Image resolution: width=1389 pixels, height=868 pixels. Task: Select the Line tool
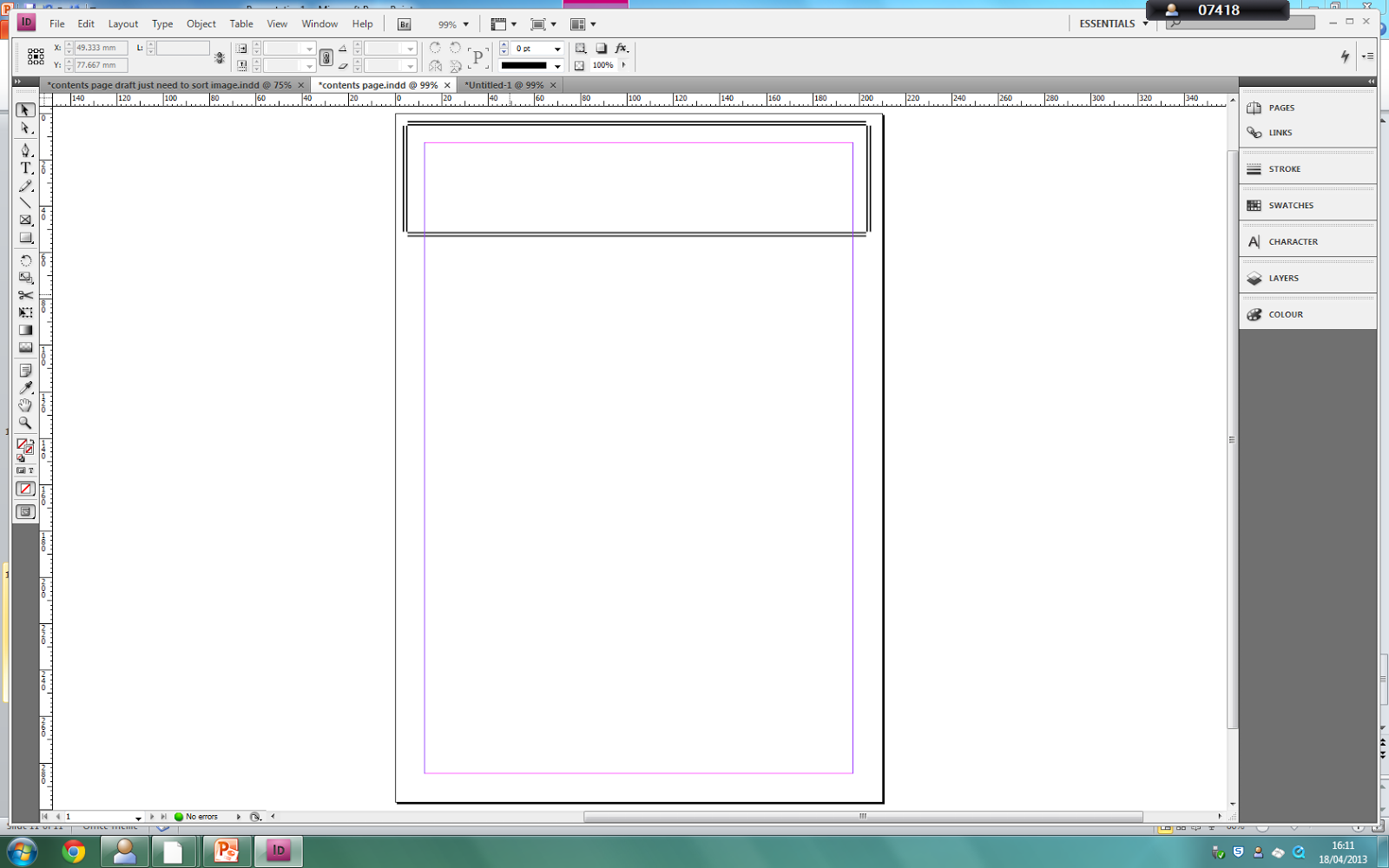click(25, 203)
